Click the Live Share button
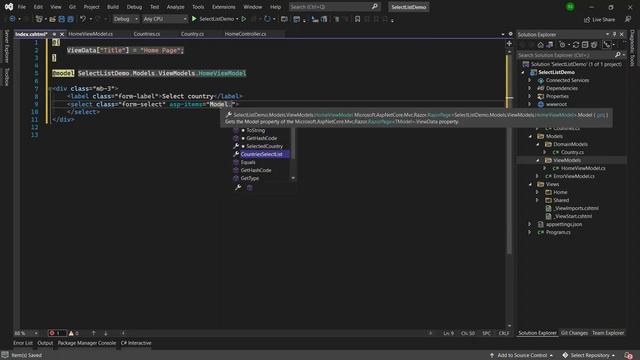 coord(599,19)
